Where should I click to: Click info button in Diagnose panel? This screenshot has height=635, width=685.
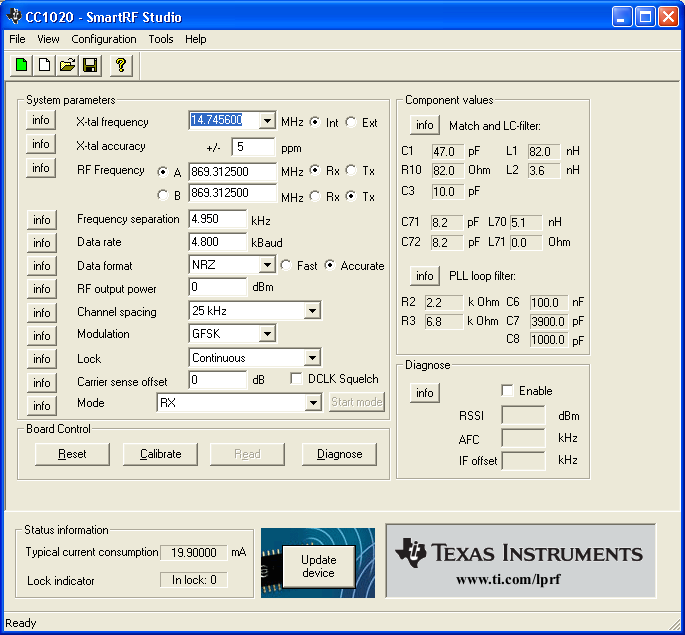pyautogui.click(x=425, y=393)
